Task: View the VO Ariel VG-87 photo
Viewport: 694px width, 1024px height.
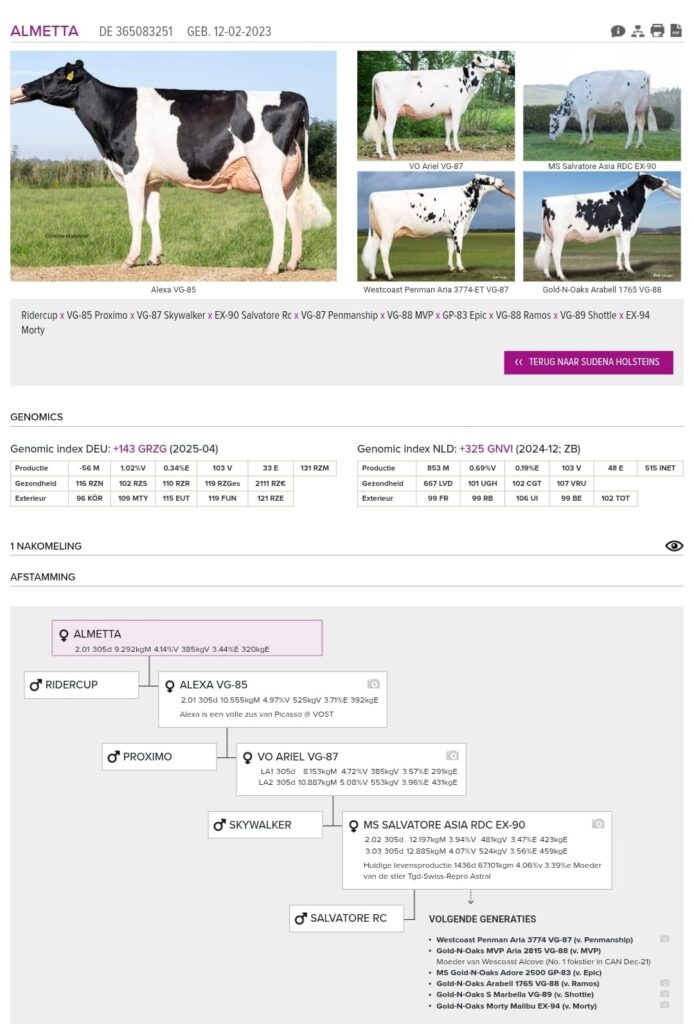Action: [x=436, y=105]
